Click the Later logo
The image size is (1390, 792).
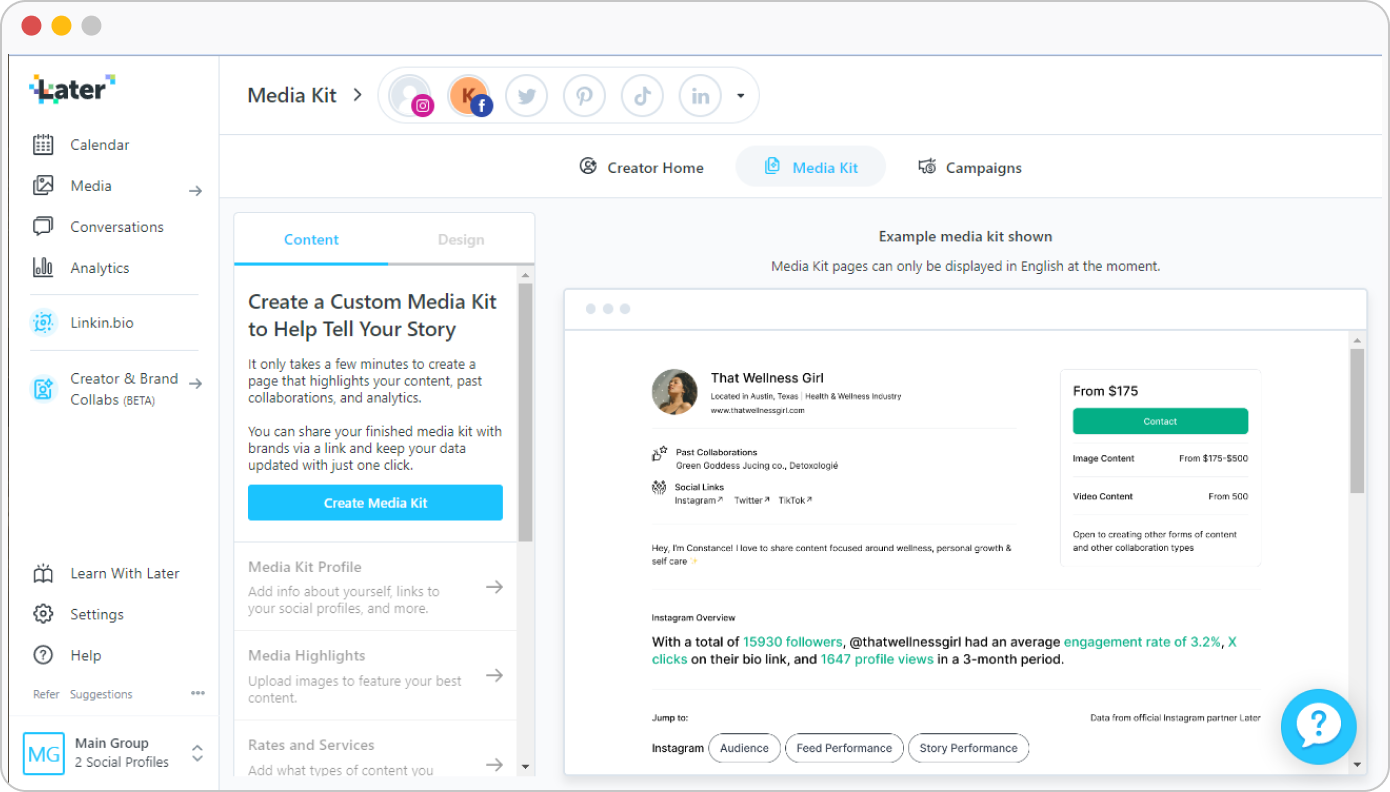pos(72,89)
